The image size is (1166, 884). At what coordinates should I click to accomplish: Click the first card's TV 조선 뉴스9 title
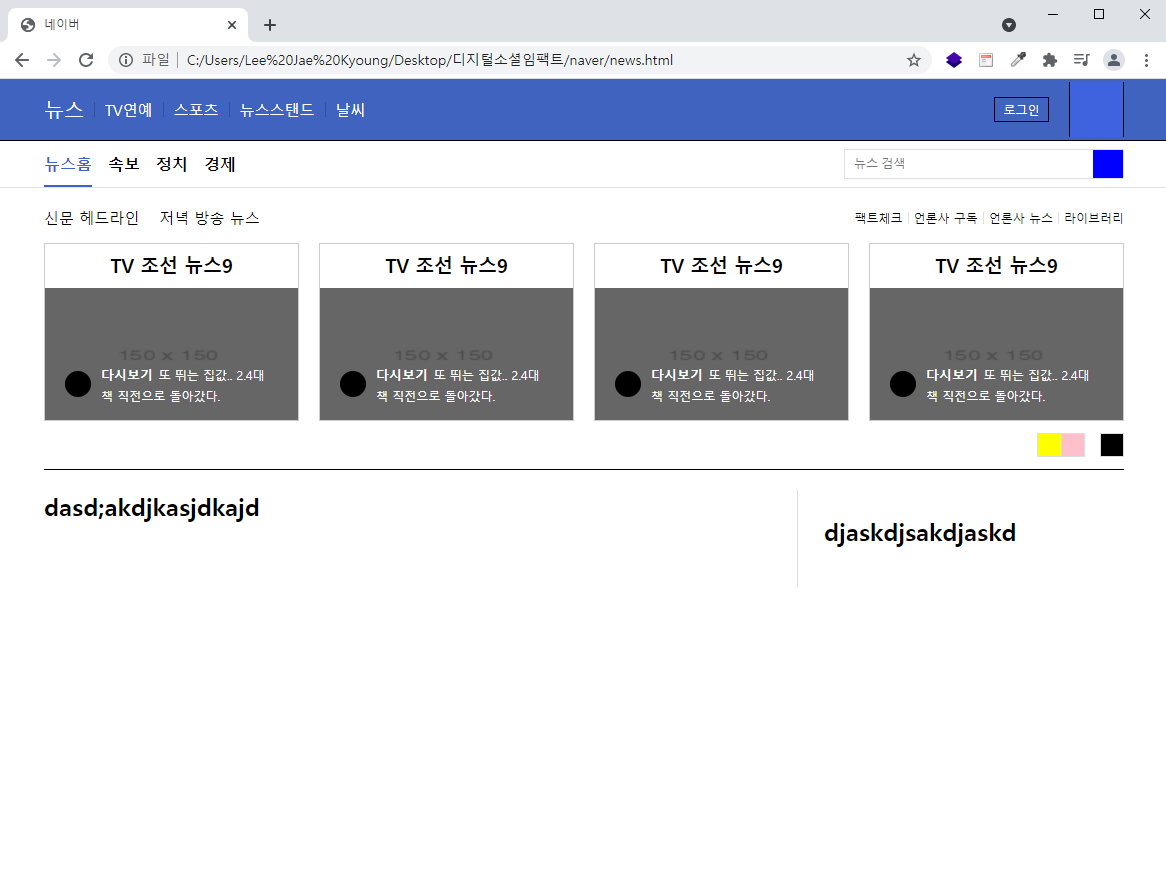[171, 265]
